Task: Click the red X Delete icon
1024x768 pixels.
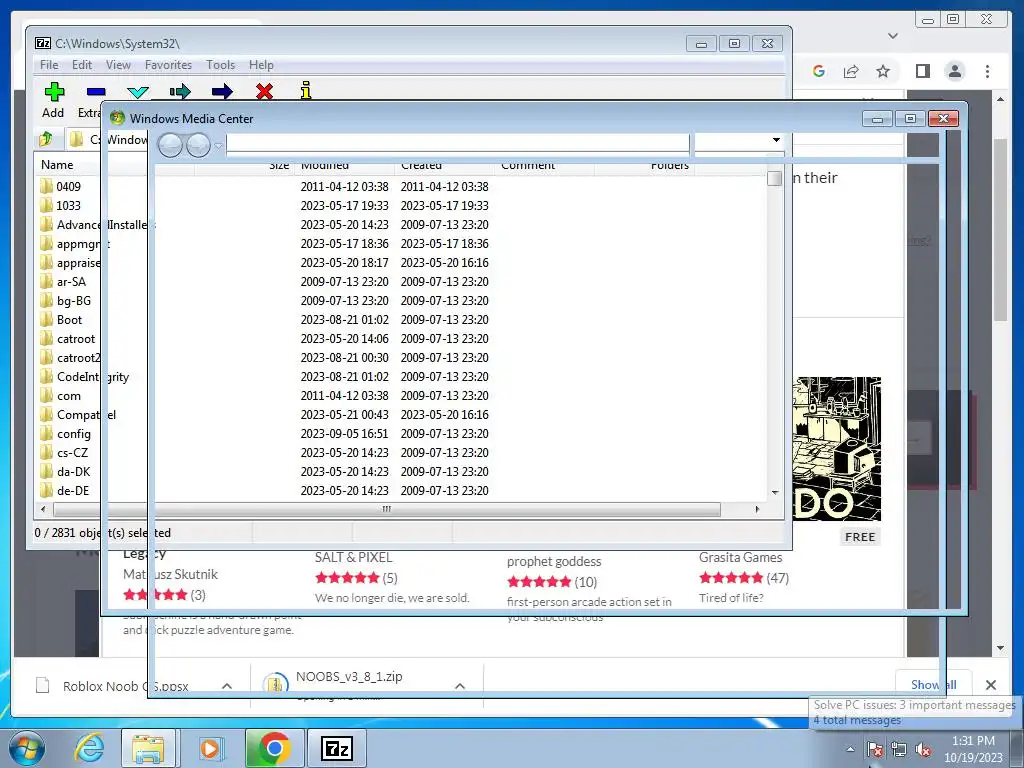Action: (264, 91)
